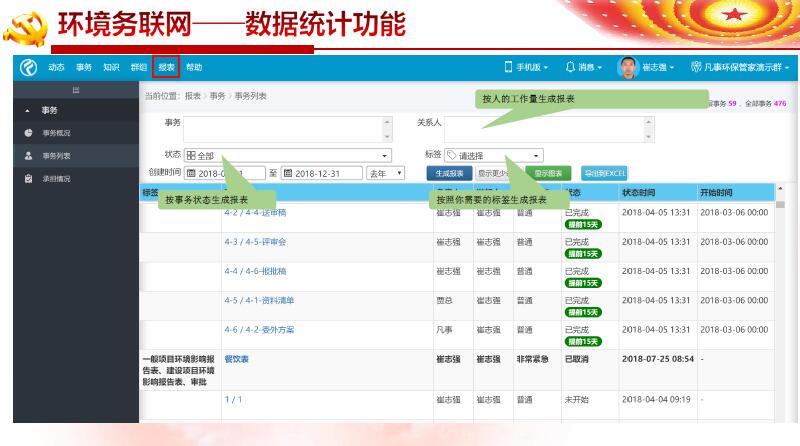The image size is (800, 446).
Task: Open the 报表 menu in the top navigation
Action: pyautogui.click(x=166, y=67)
